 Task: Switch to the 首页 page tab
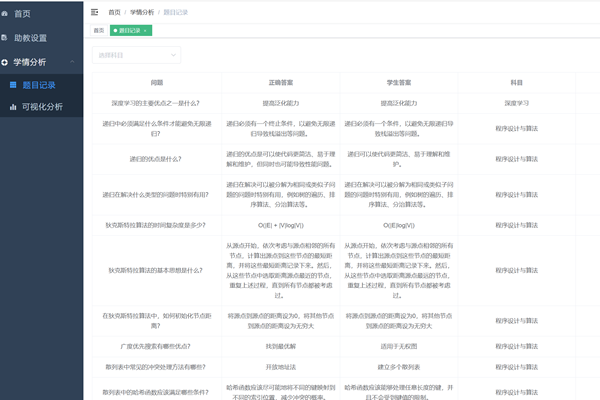99,31
